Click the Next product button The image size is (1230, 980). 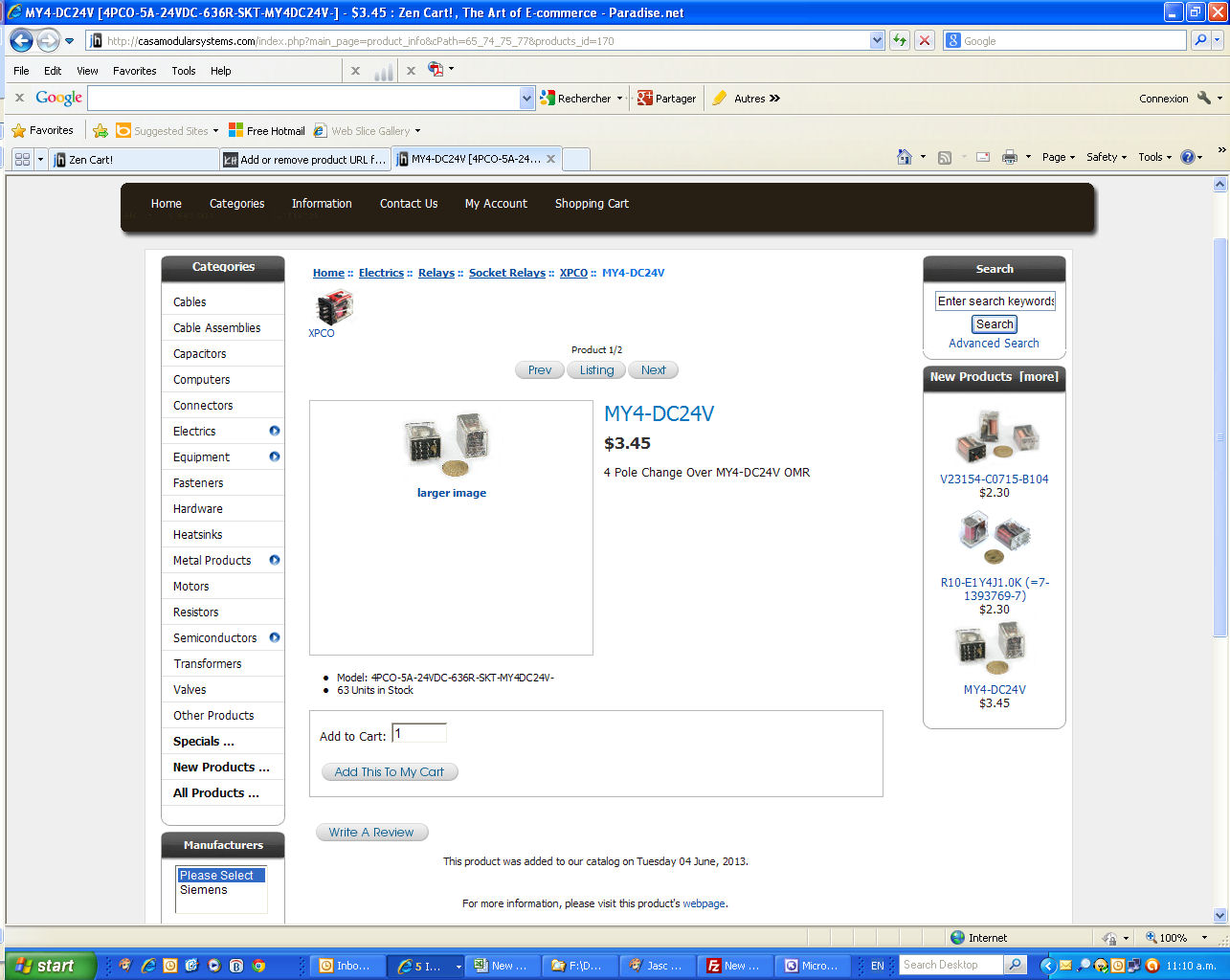653,370
